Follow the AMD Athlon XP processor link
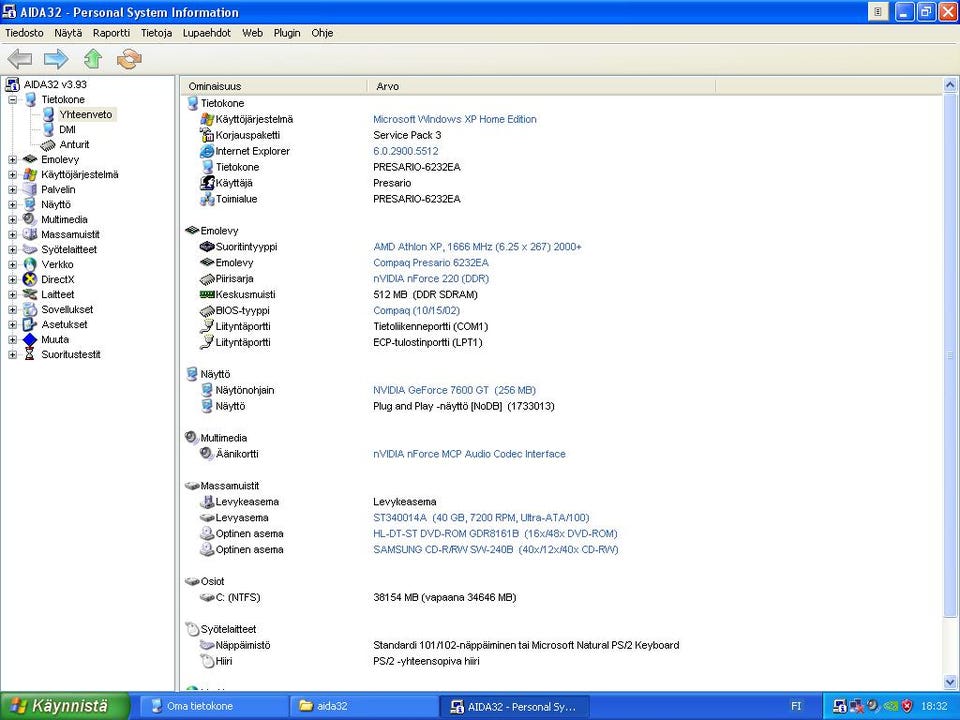Viewport: 960px width, 720px height. point(478,247)
